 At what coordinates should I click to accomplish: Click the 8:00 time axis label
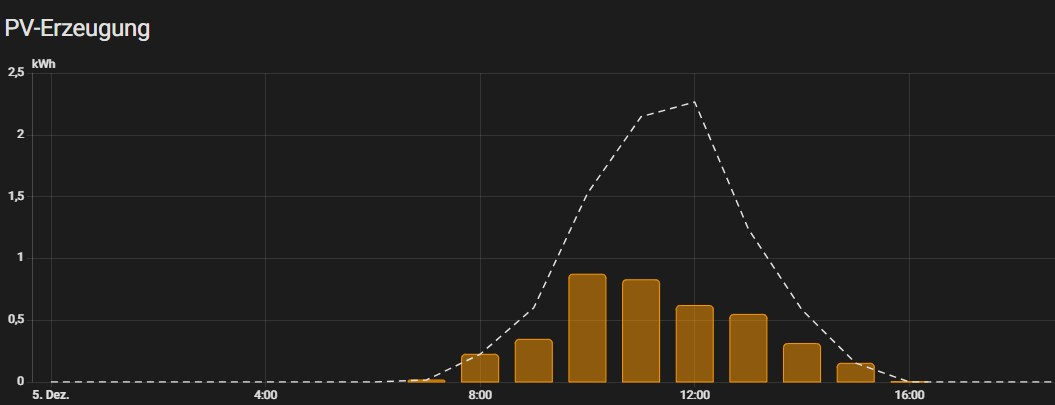tap(480, 396)
